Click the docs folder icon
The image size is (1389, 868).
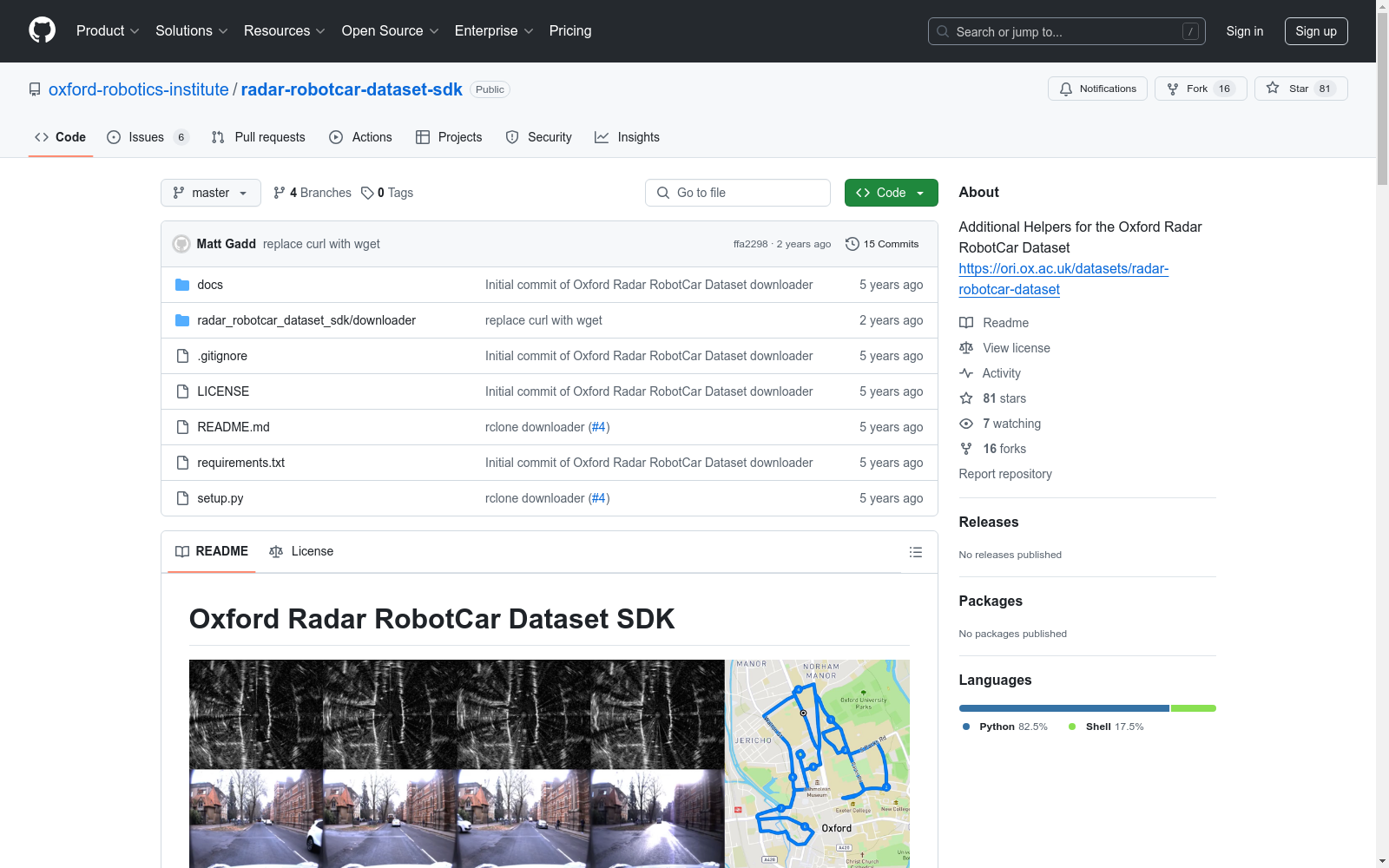[182, 285]
